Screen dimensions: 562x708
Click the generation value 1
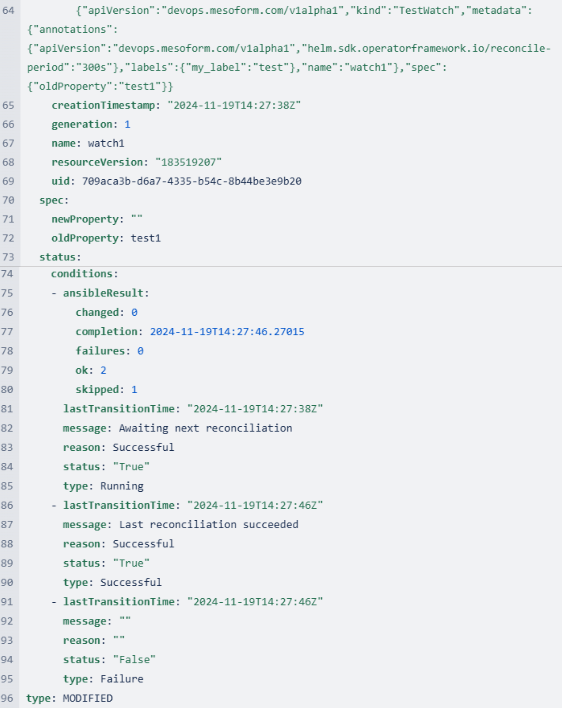[x=127, y=124]
